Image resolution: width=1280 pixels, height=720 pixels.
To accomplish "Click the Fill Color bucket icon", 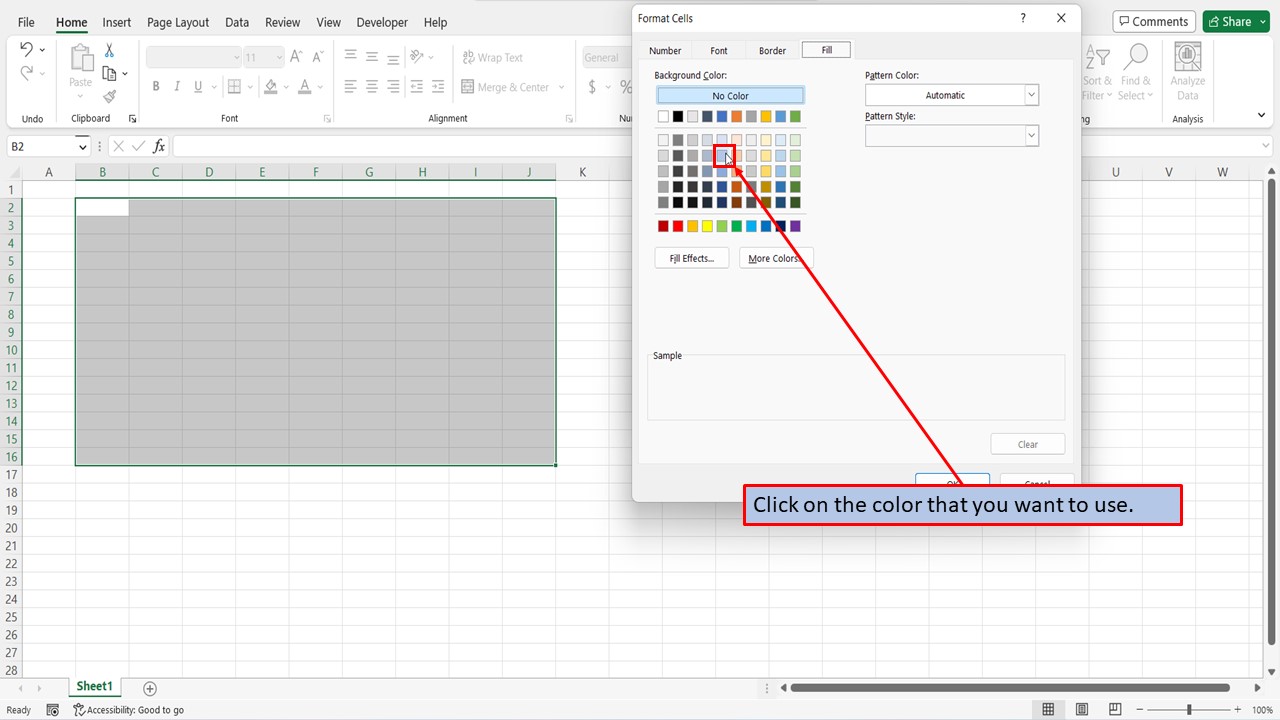I will 270,87.
